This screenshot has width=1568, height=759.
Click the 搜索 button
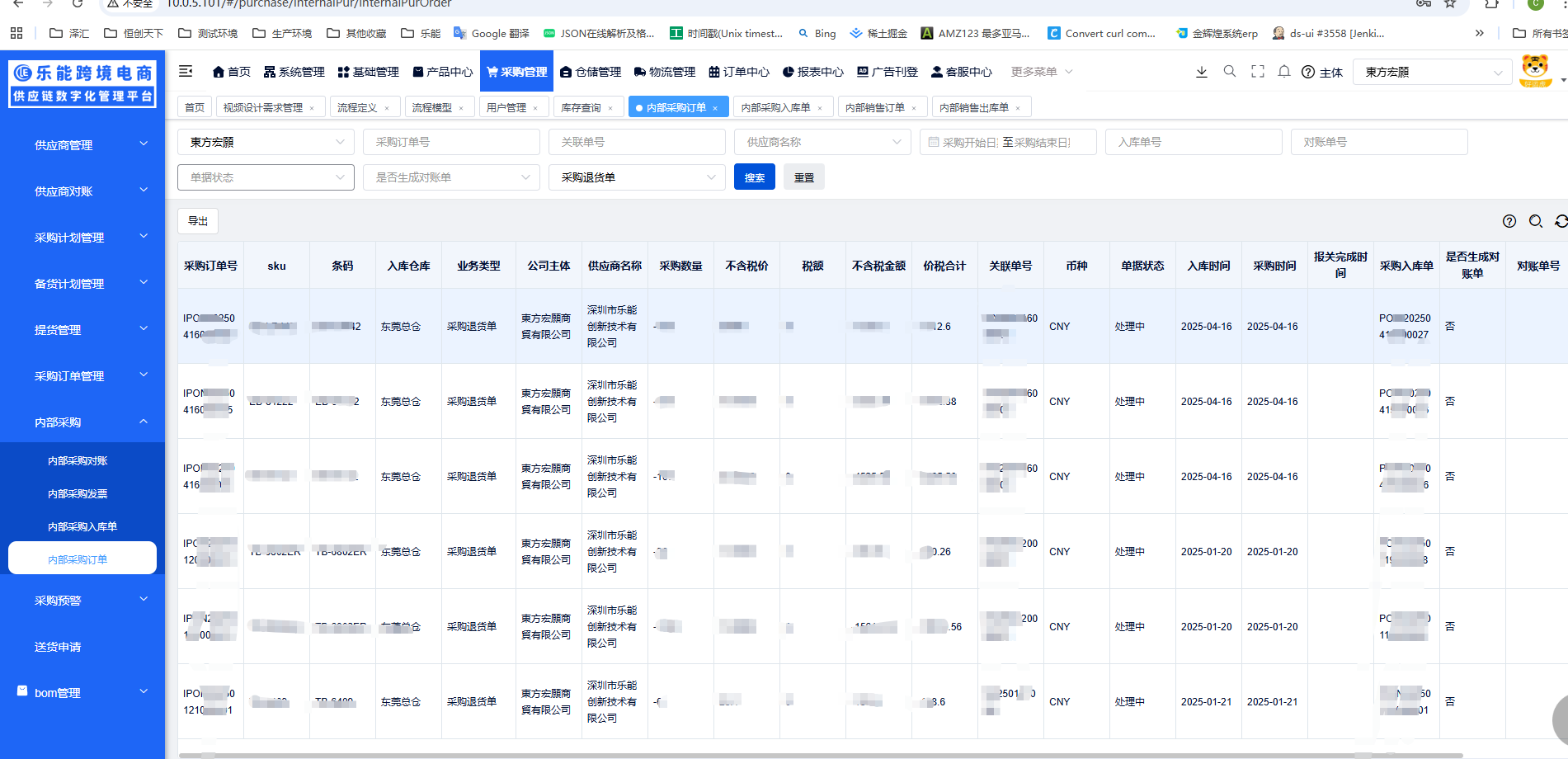(x=754, y=177)
